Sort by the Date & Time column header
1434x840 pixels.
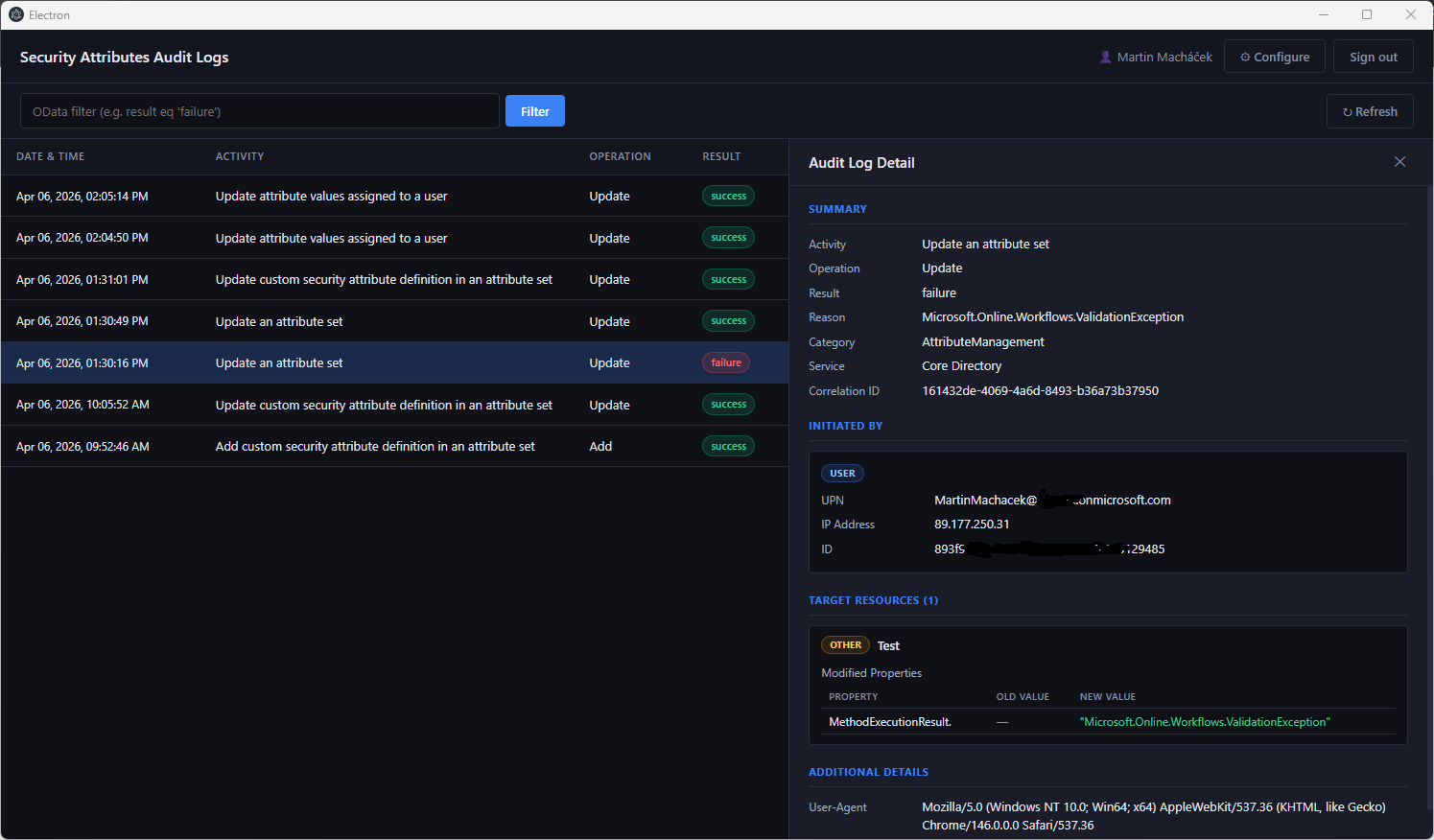50,156
